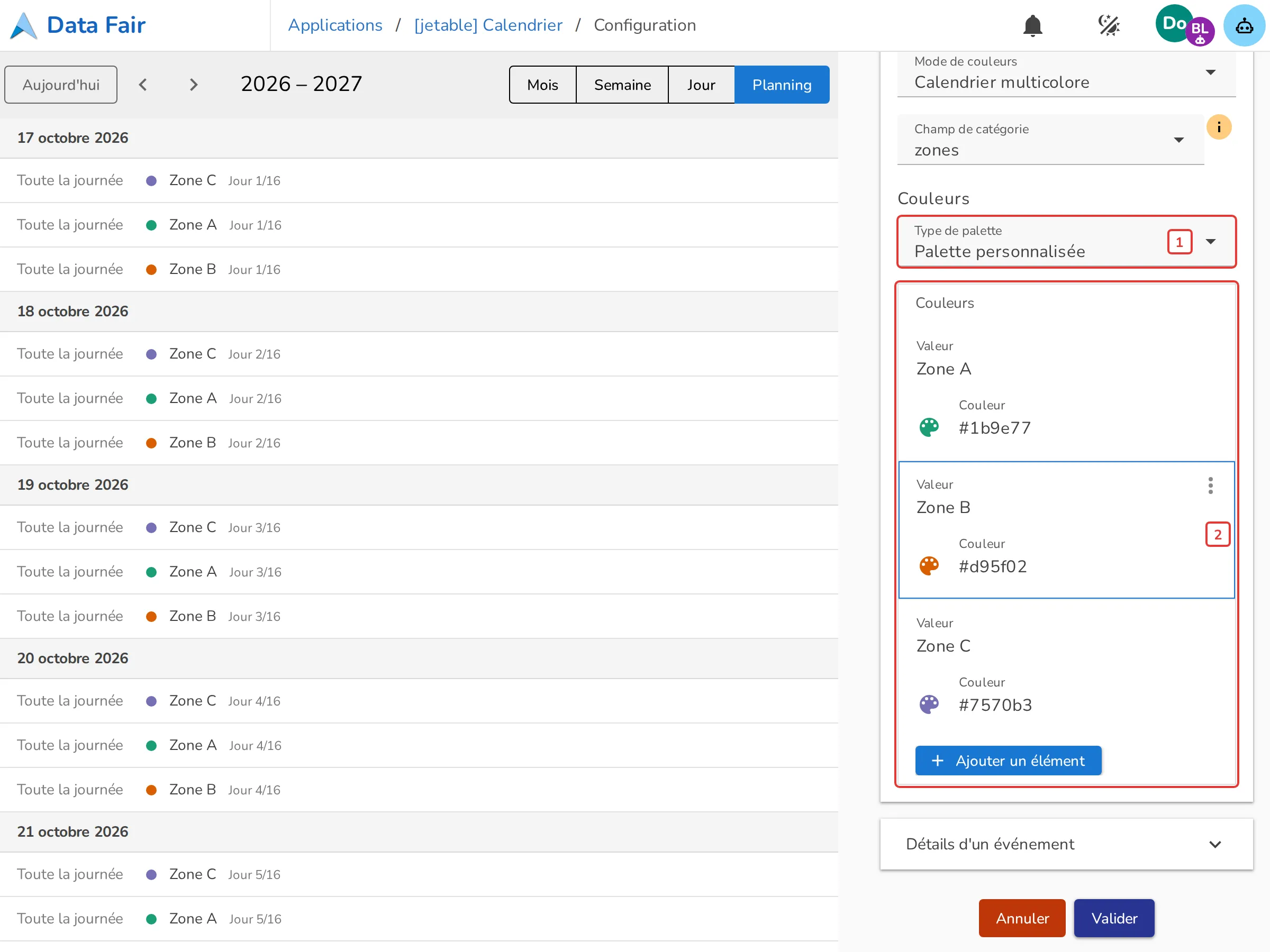Viewport: 1270px width, 952px height.
Task: Switch to Semaine view
Action: click(622, 85)
